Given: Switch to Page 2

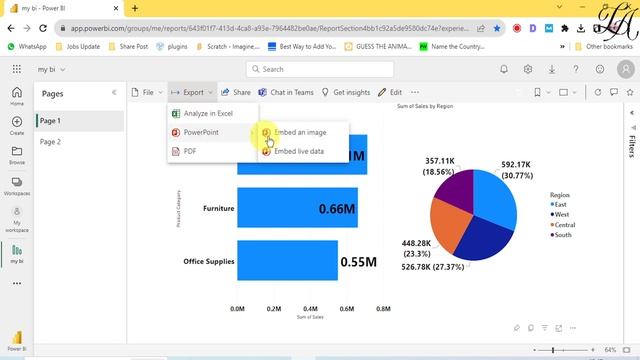Looking at the screenshot, I should [x=50, y=142].
